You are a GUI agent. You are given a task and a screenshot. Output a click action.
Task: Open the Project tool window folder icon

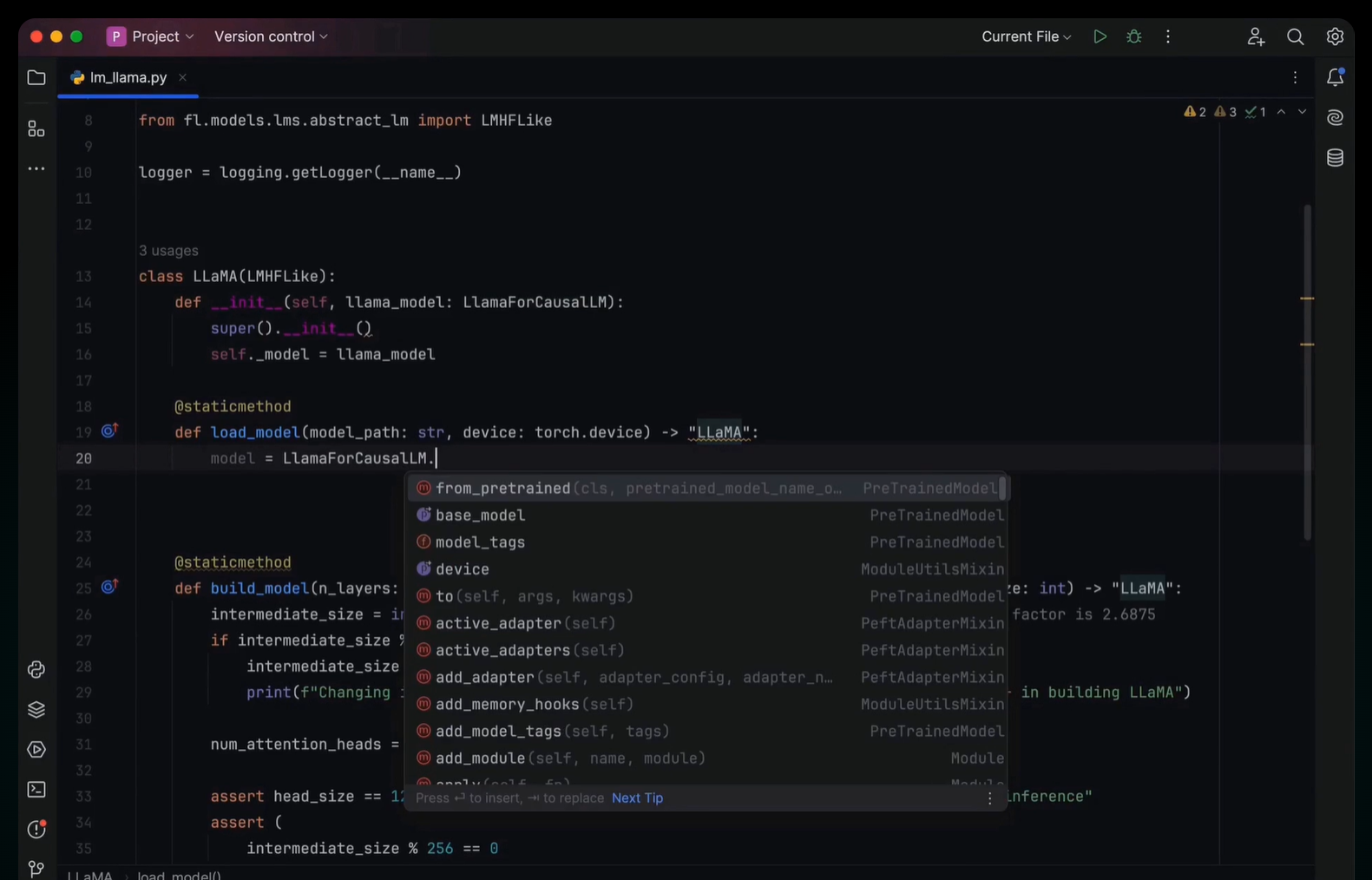(36, 78)
